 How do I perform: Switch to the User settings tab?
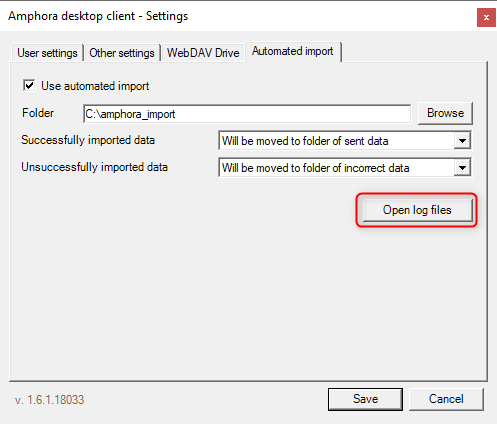(47, 53)
